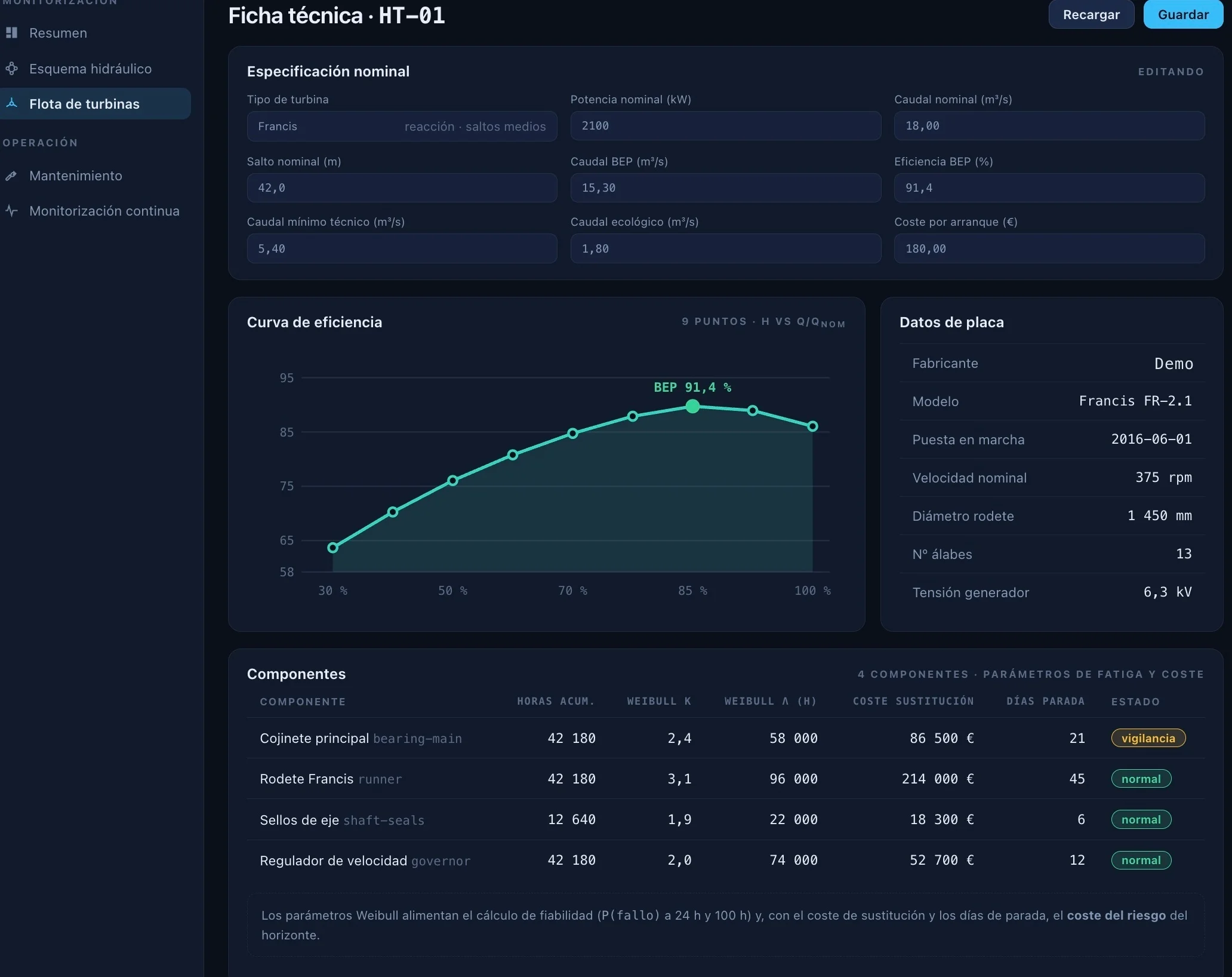Click the Ficha técnica · HT-01 heading
Viewport: 1232px width, 977px height.
pyautogui.click(x=337, y=16)
